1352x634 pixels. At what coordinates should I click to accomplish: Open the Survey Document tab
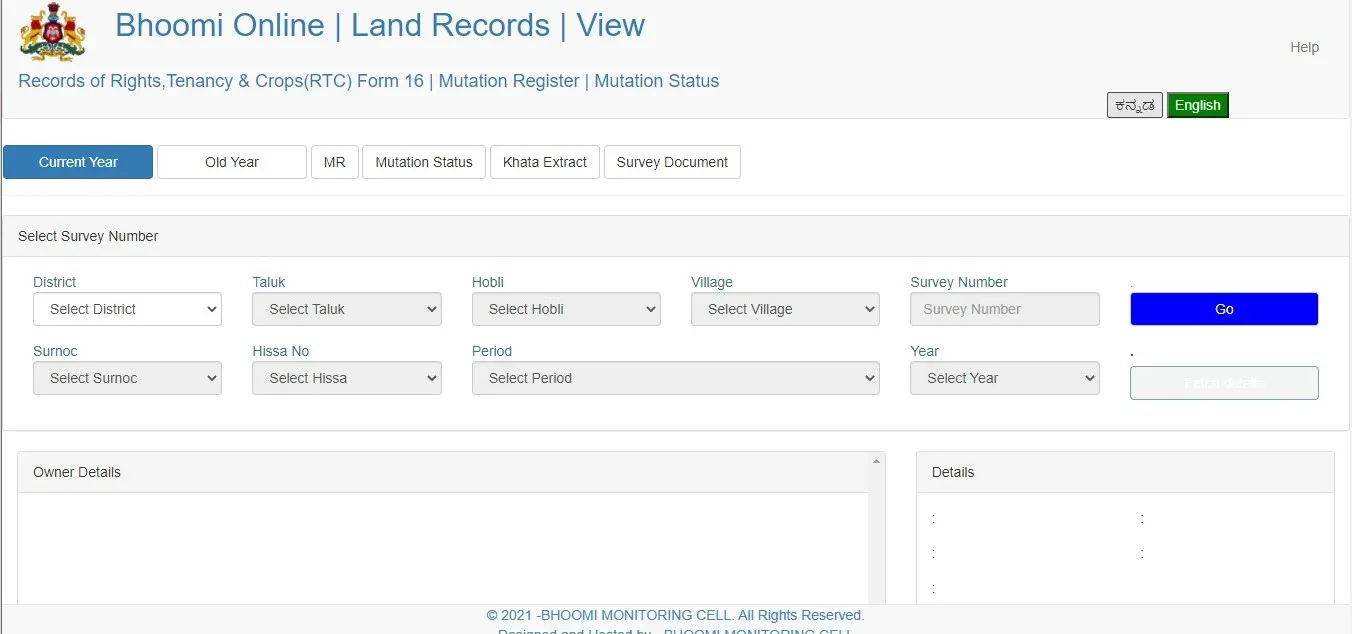[672, 162]
